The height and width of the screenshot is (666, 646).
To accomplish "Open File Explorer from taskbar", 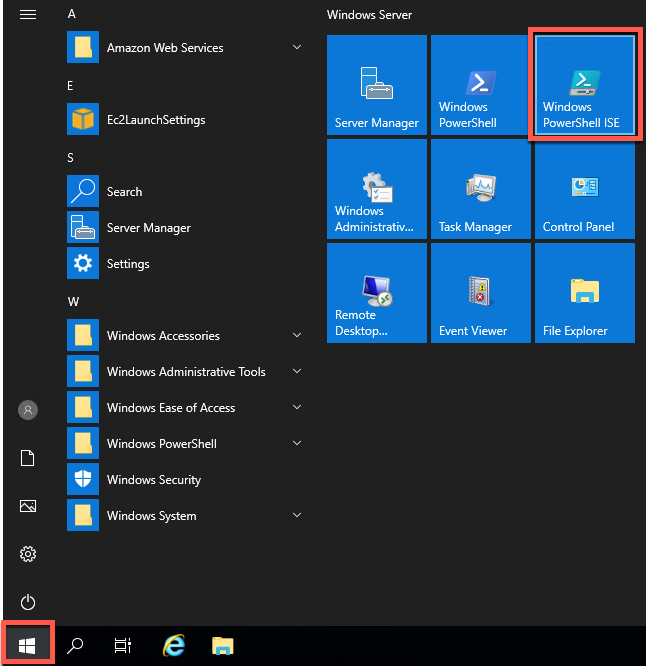I will point(223,646).
